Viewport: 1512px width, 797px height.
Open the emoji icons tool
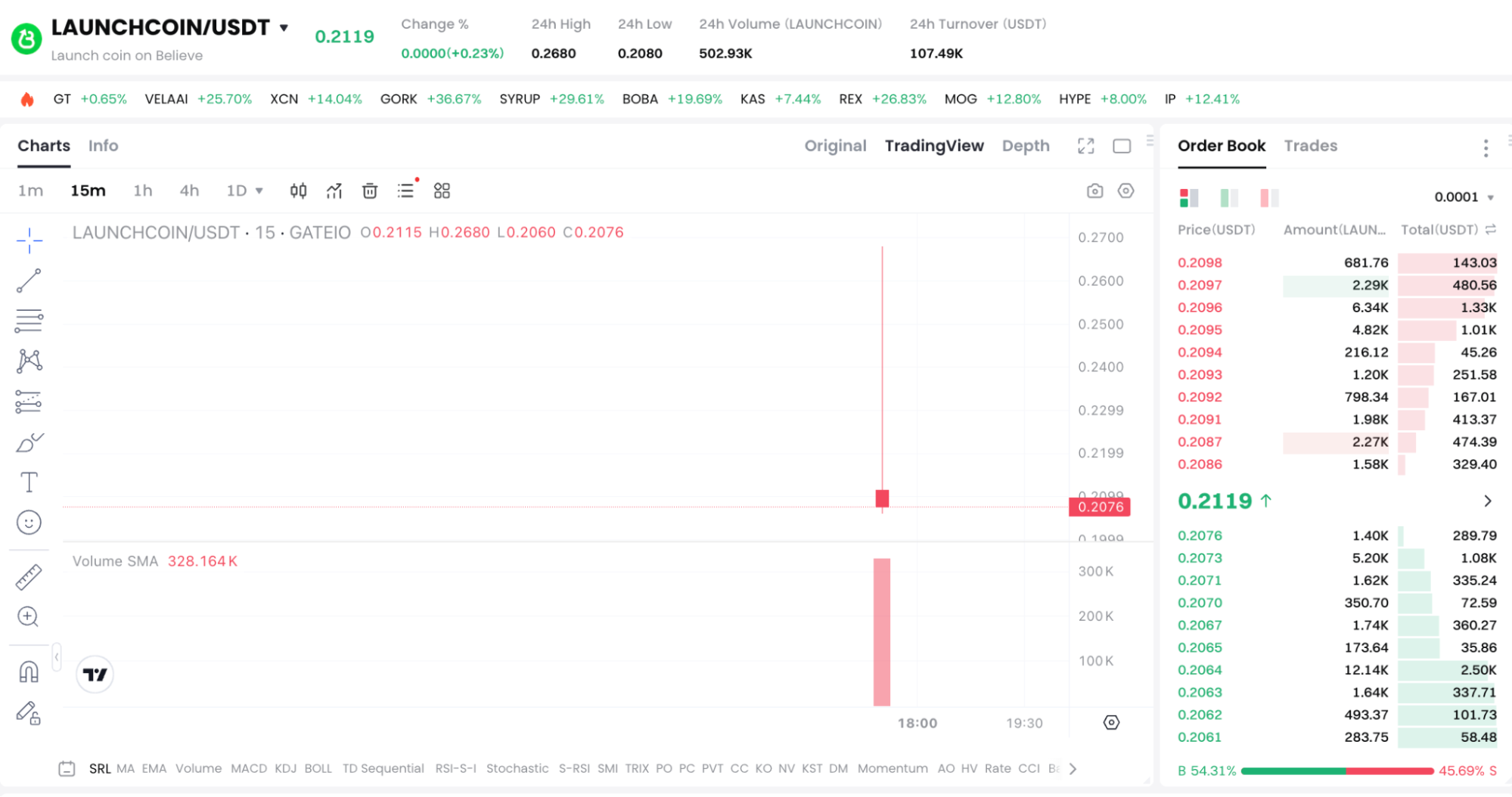coord(29,523)
